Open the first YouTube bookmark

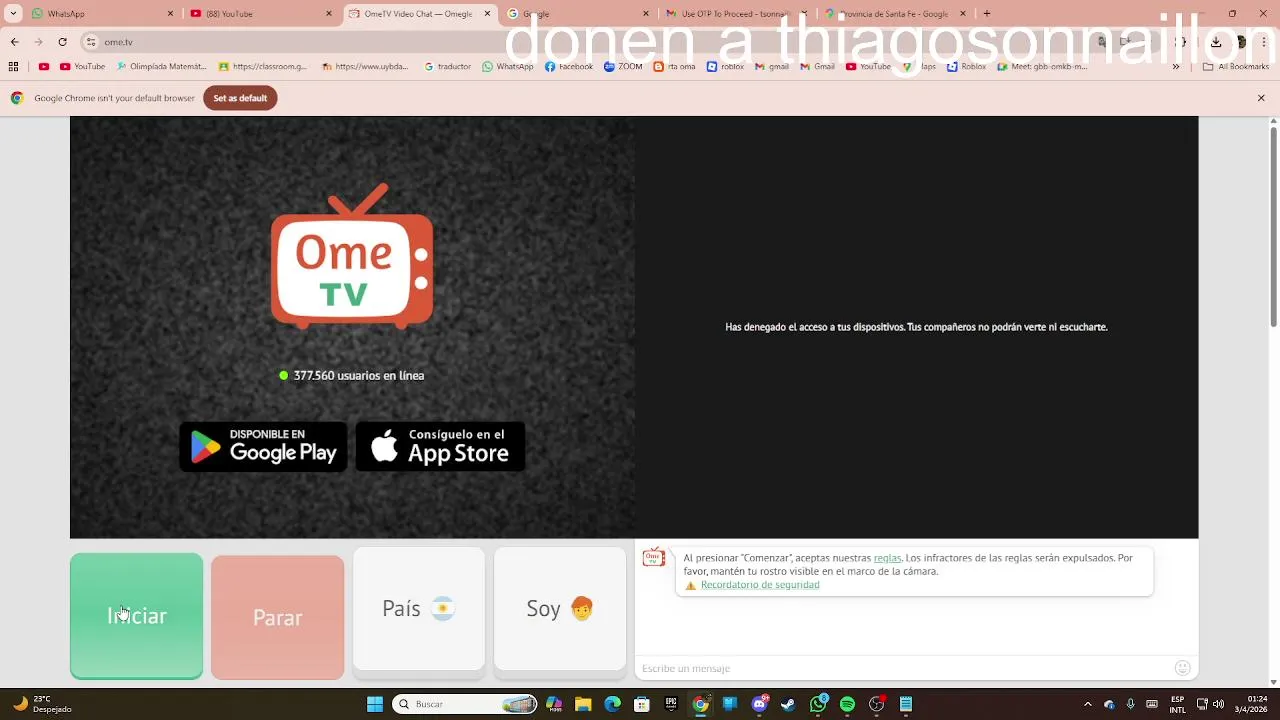[82, 67]
